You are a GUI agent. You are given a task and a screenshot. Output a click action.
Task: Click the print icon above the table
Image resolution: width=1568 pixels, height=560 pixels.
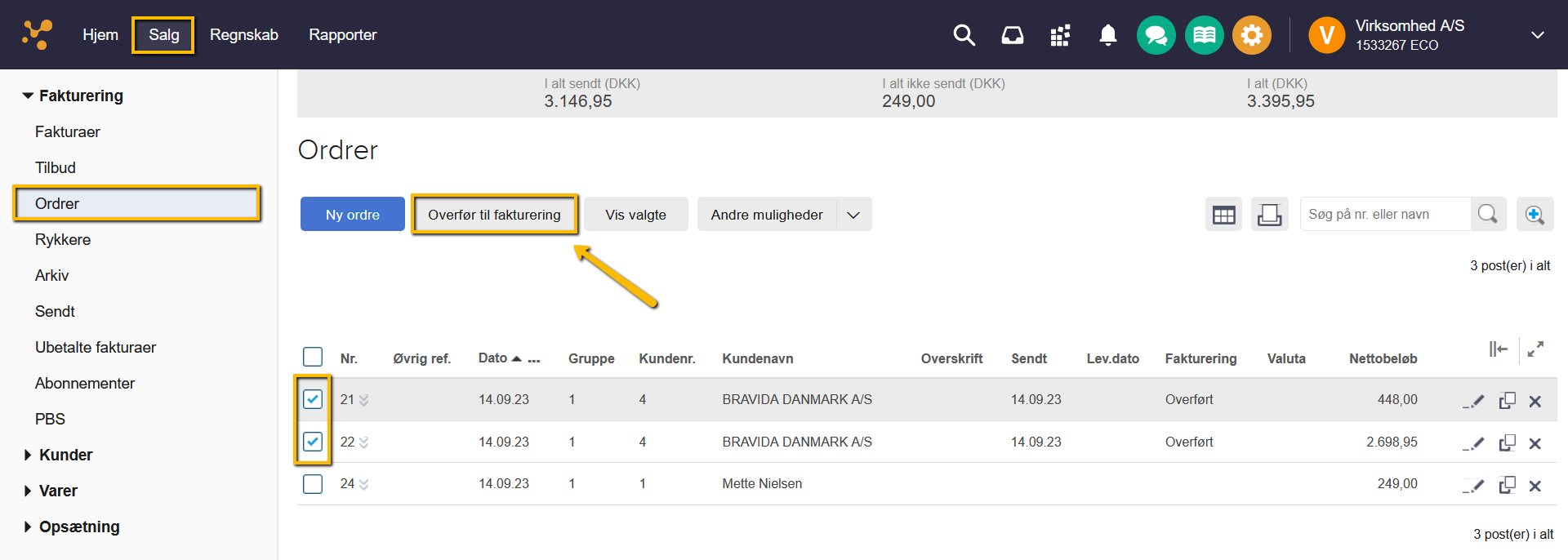tap(1269, 215)
